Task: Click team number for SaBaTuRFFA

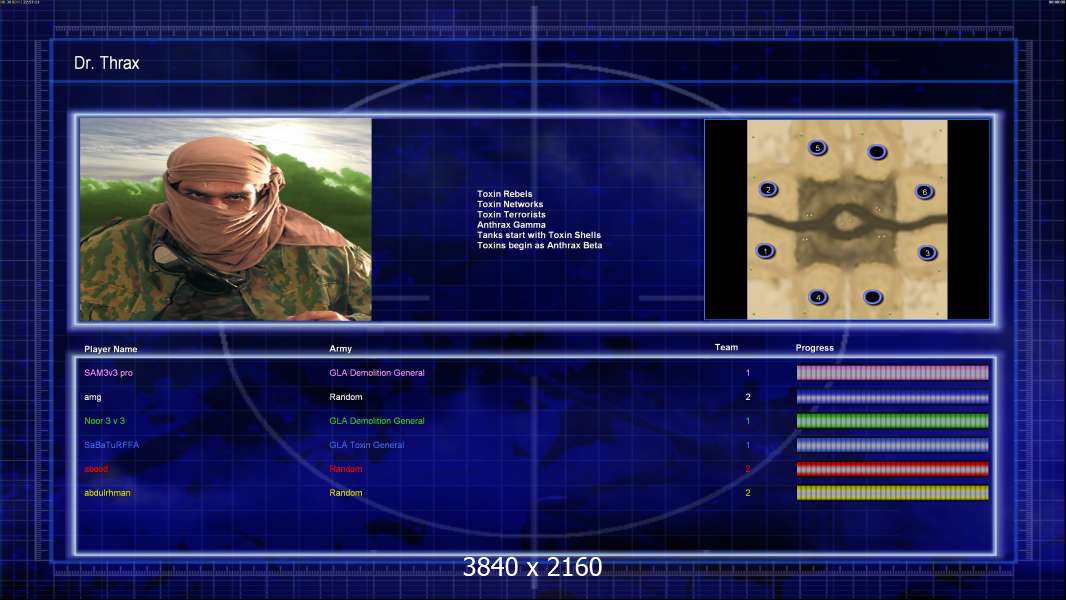Action: coord(748,445)
